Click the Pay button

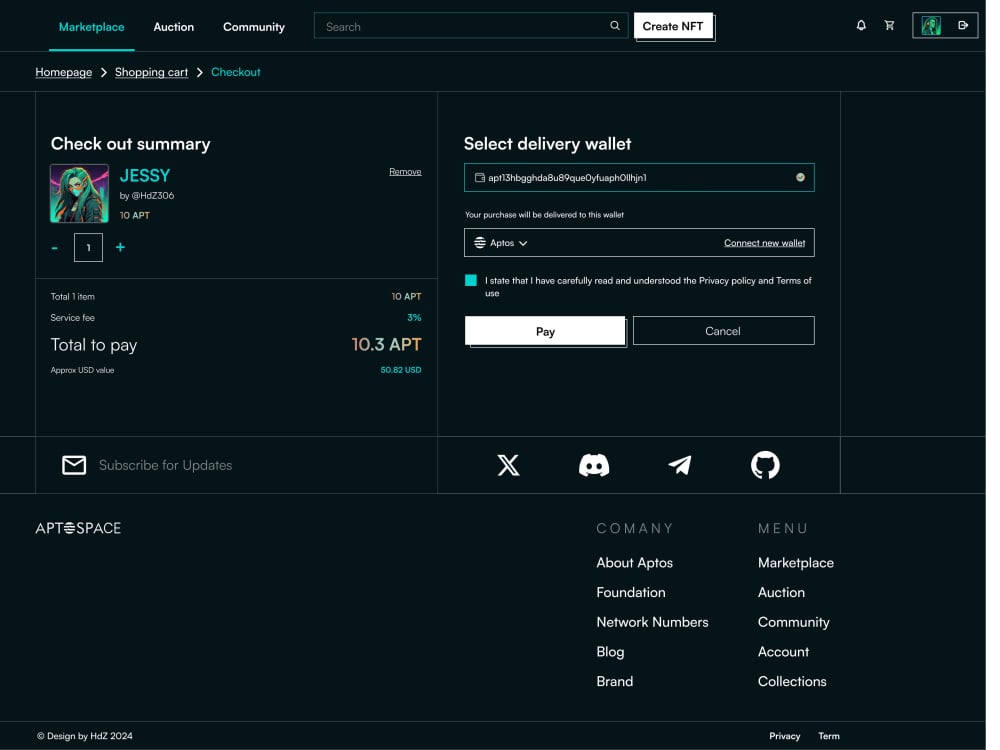pos(545,331)
